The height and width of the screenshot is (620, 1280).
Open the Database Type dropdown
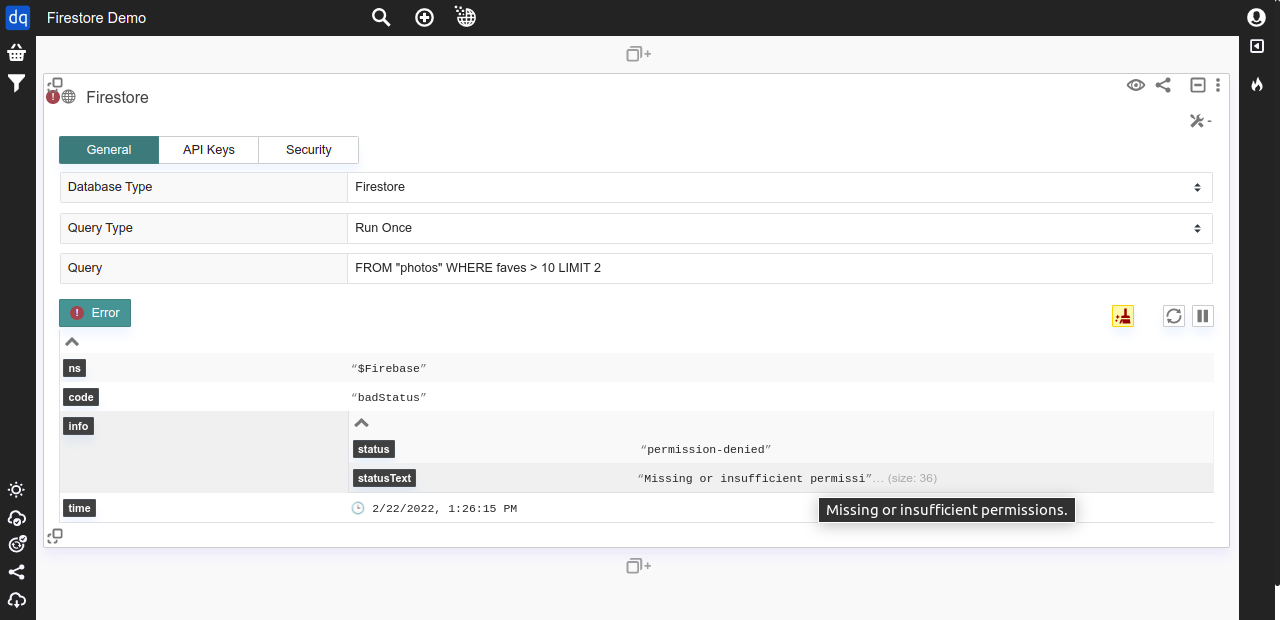pos(780,187)
